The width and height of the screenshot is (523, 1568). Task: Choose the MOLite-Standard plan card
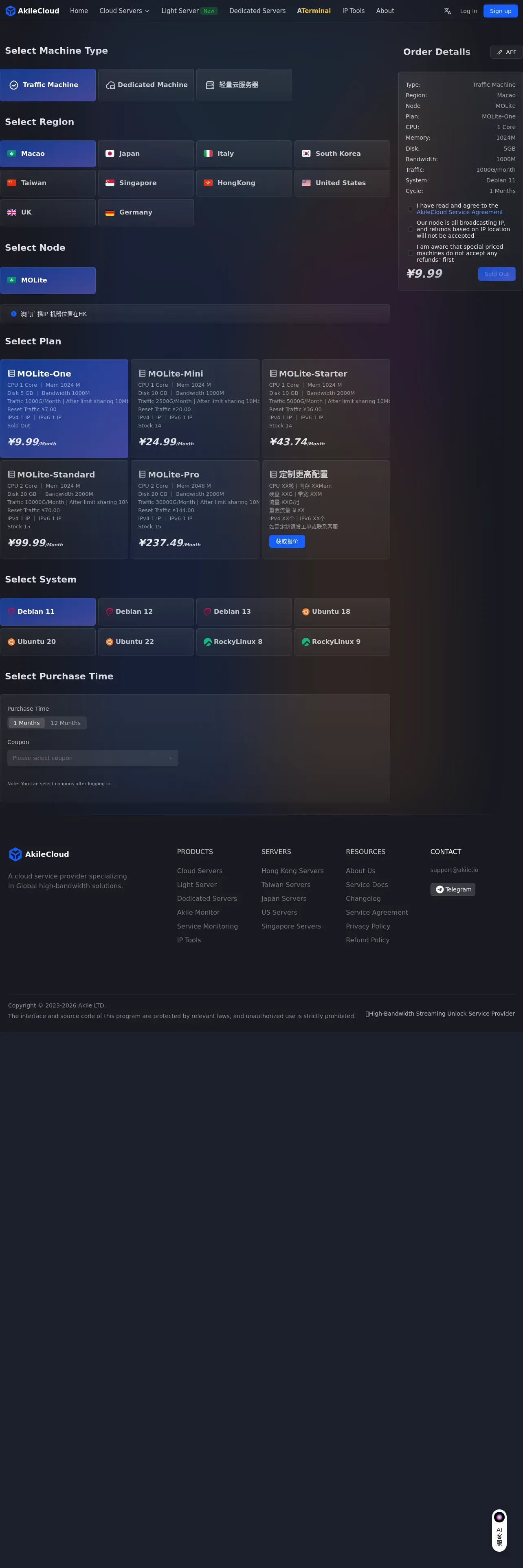pos(64,510)
